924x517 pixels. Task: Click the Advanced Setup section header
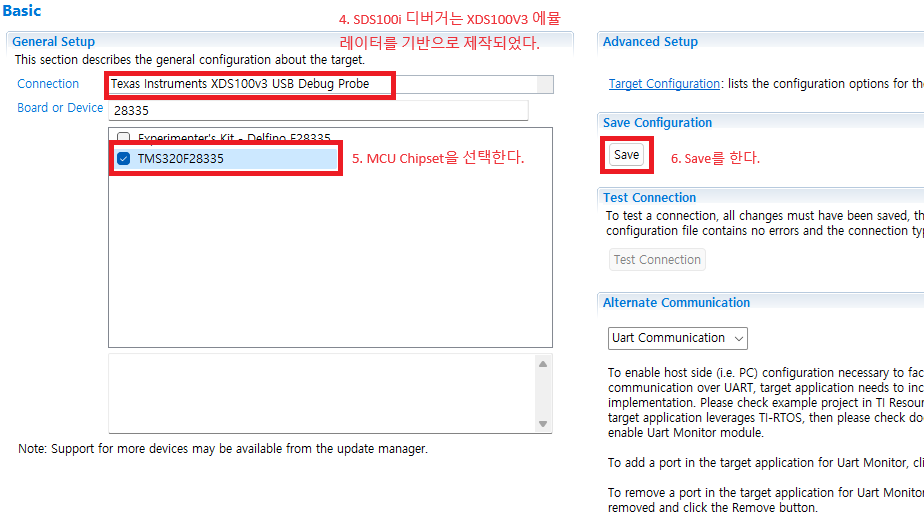coord(650,42)
